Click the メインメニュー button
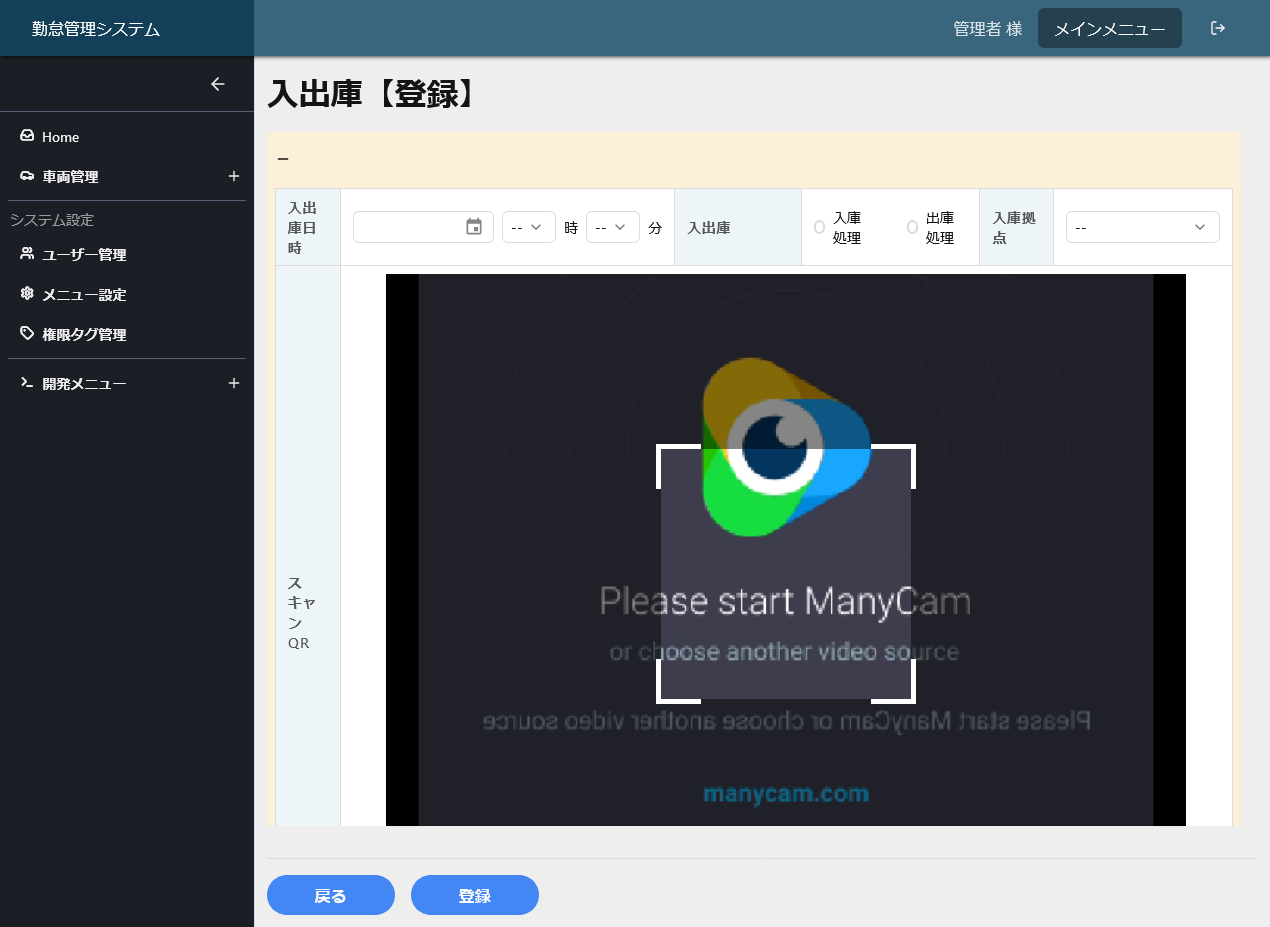 tap(1110, 28)
